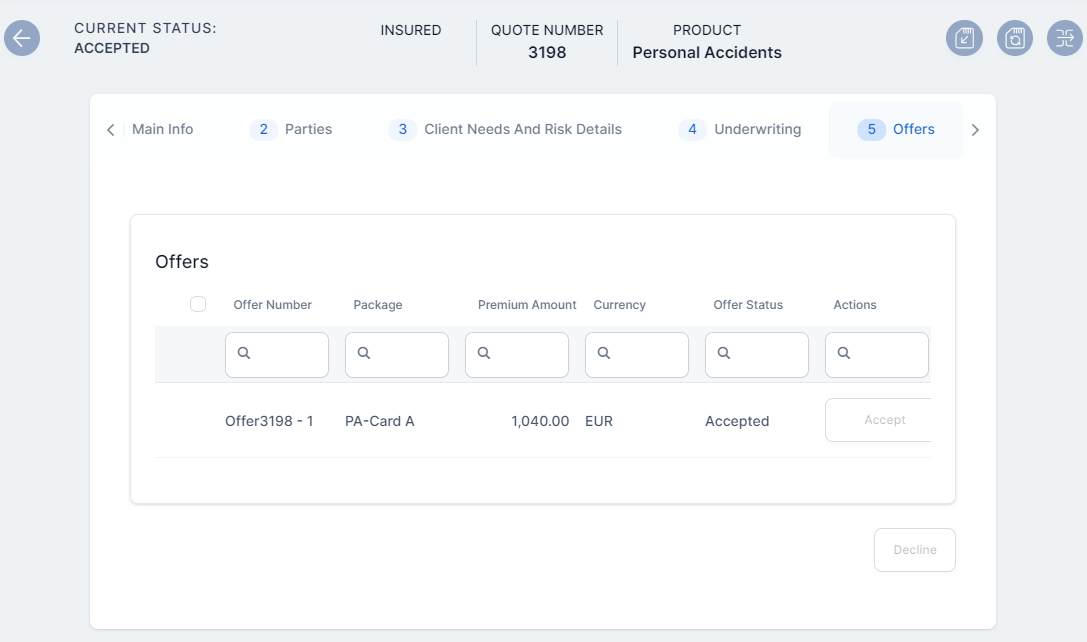Click the back arrow button
Screen dimensions: 1087x642
pyautogui.click(x=22, y=39)
